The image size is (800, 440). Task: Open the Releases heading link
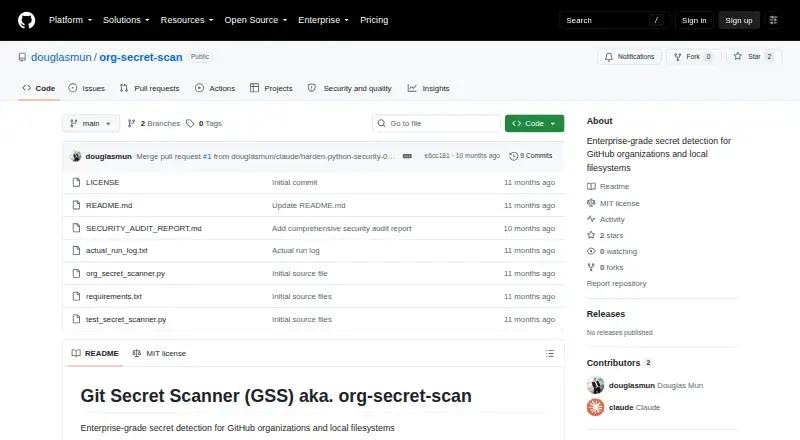coord(606,314)
